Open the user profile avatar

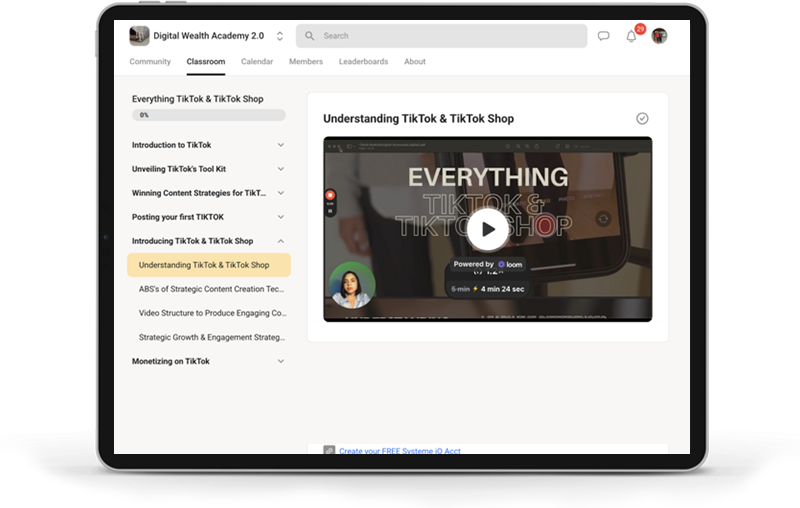click(x=659, y=36)
